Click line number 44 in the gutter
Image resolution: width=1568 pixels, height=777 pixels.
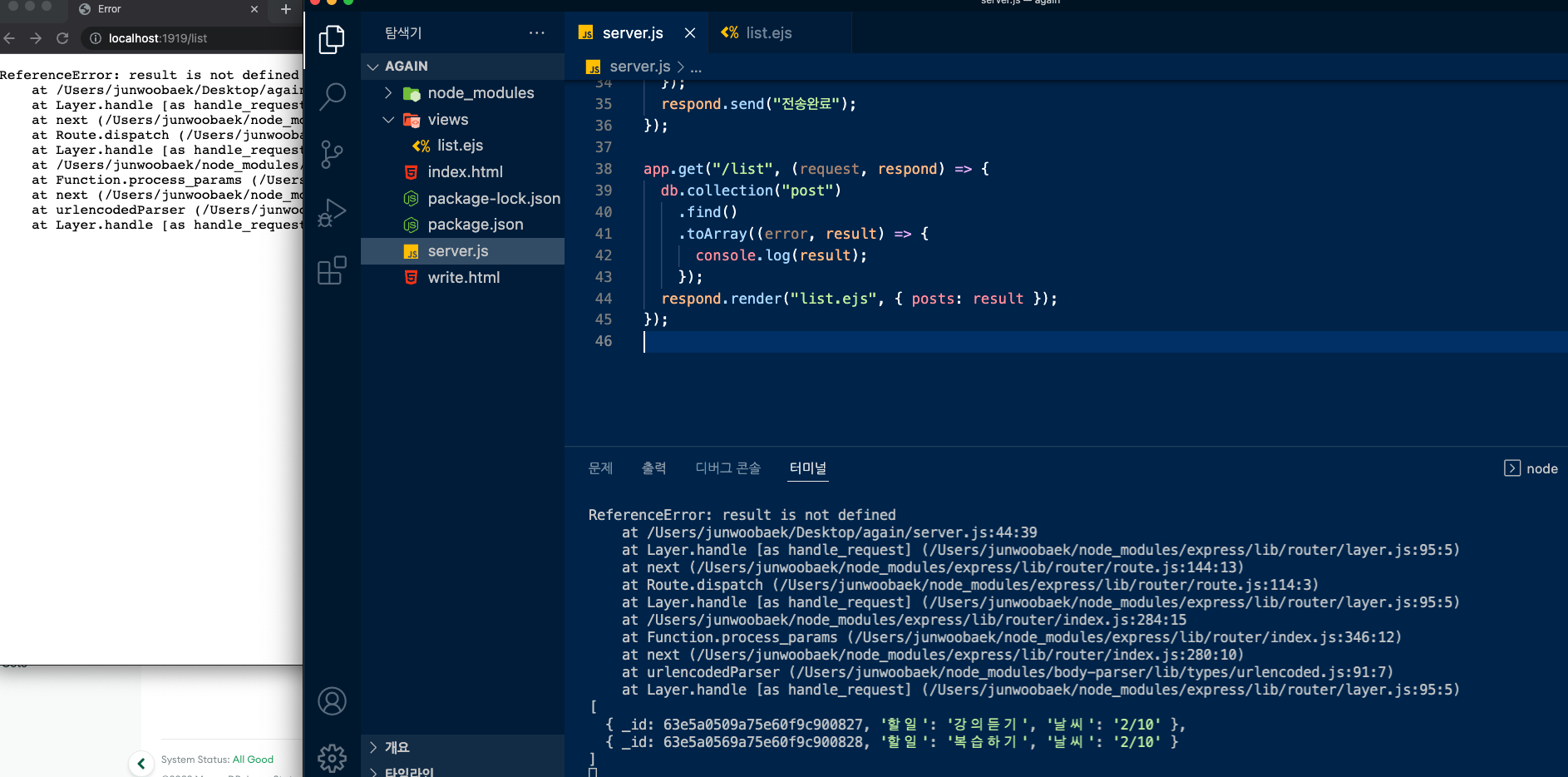[604, 299]
